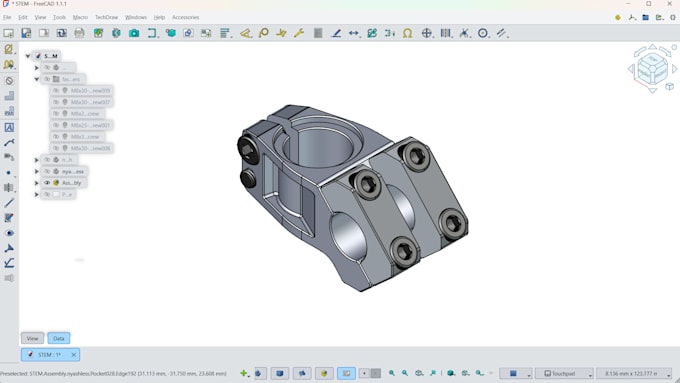Image resolution: width=680 pixels, height=383 pixels.
Task: Close the STEM : 1* document tab
Action: (x=74, y=355)
